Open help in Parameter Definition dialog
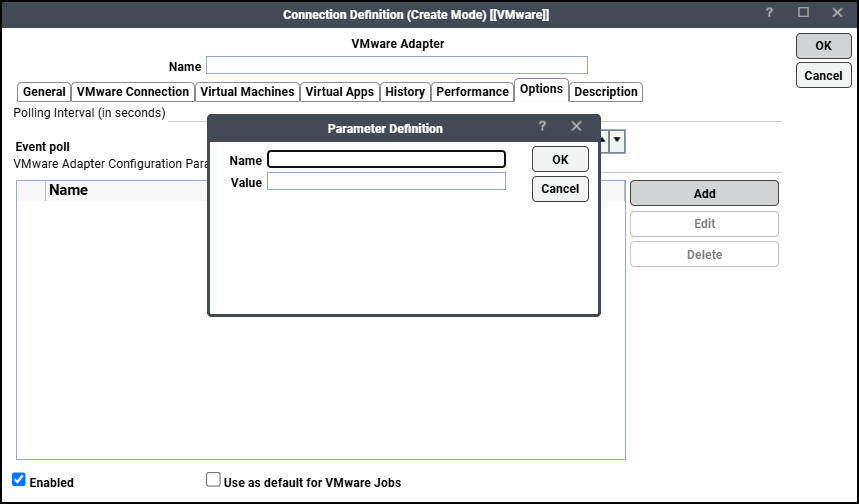 coord(542,127)
